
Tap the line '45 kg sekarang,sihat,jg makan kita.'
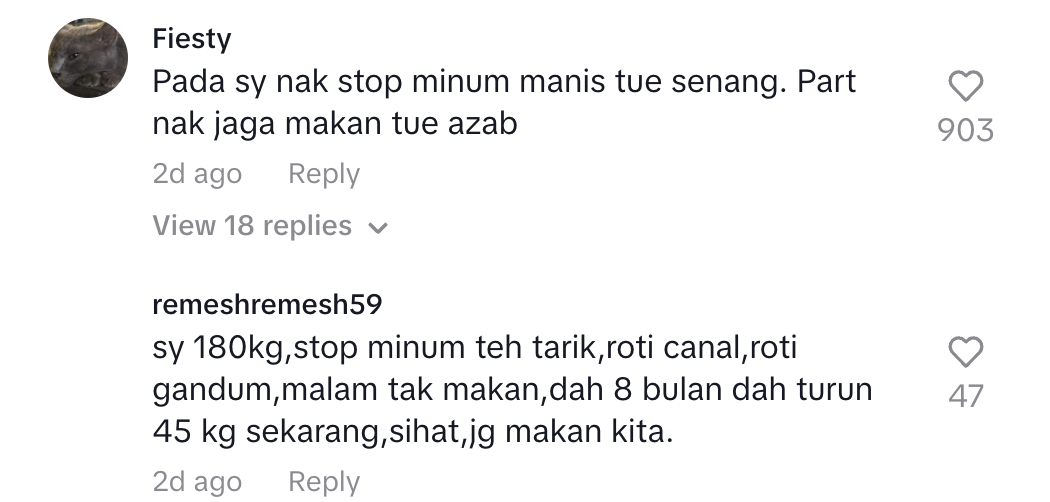(x=412, y=432)
